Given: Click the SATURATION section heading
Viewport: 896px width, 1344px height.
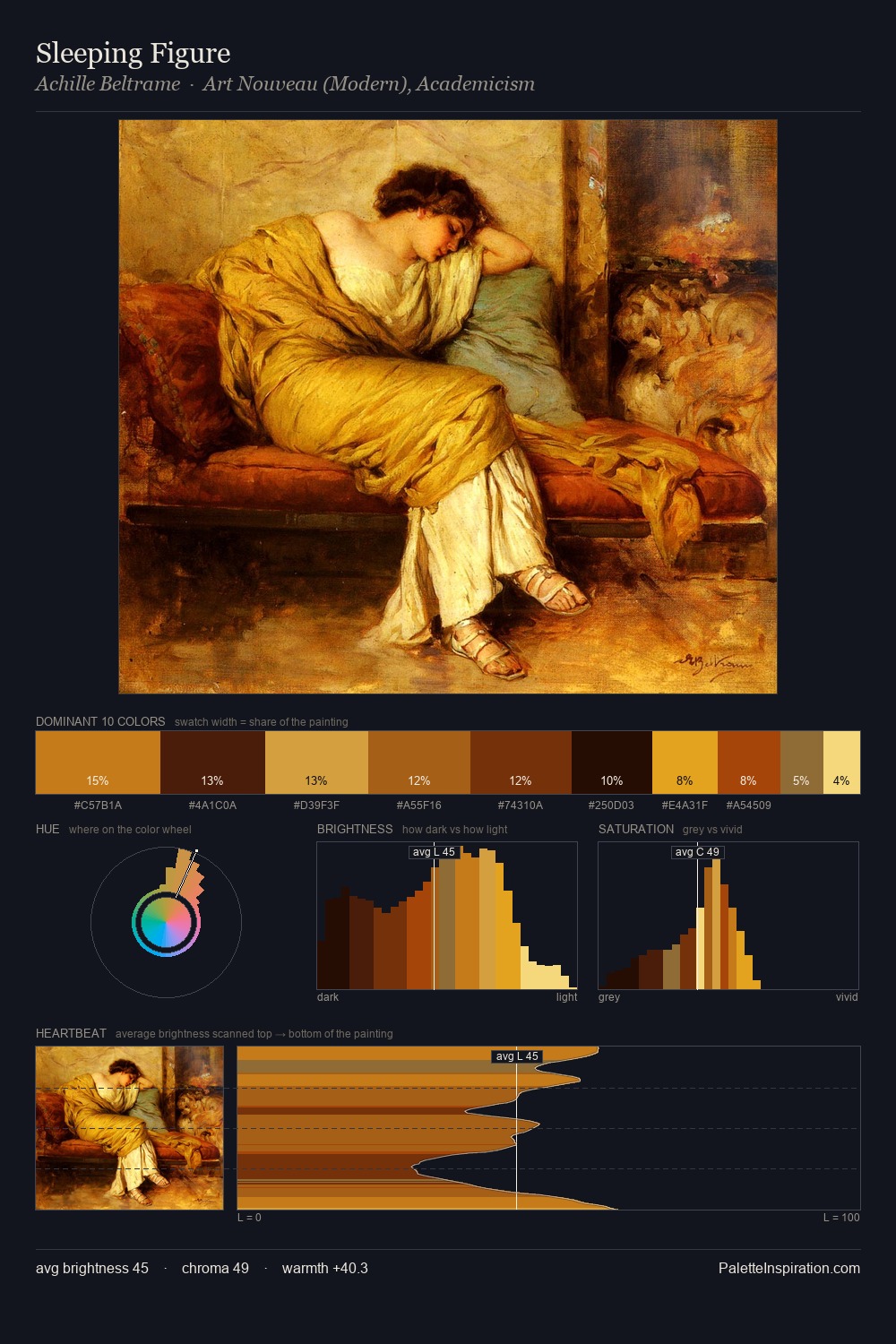Looking at the screenshot, I should (x=636, y=829).
